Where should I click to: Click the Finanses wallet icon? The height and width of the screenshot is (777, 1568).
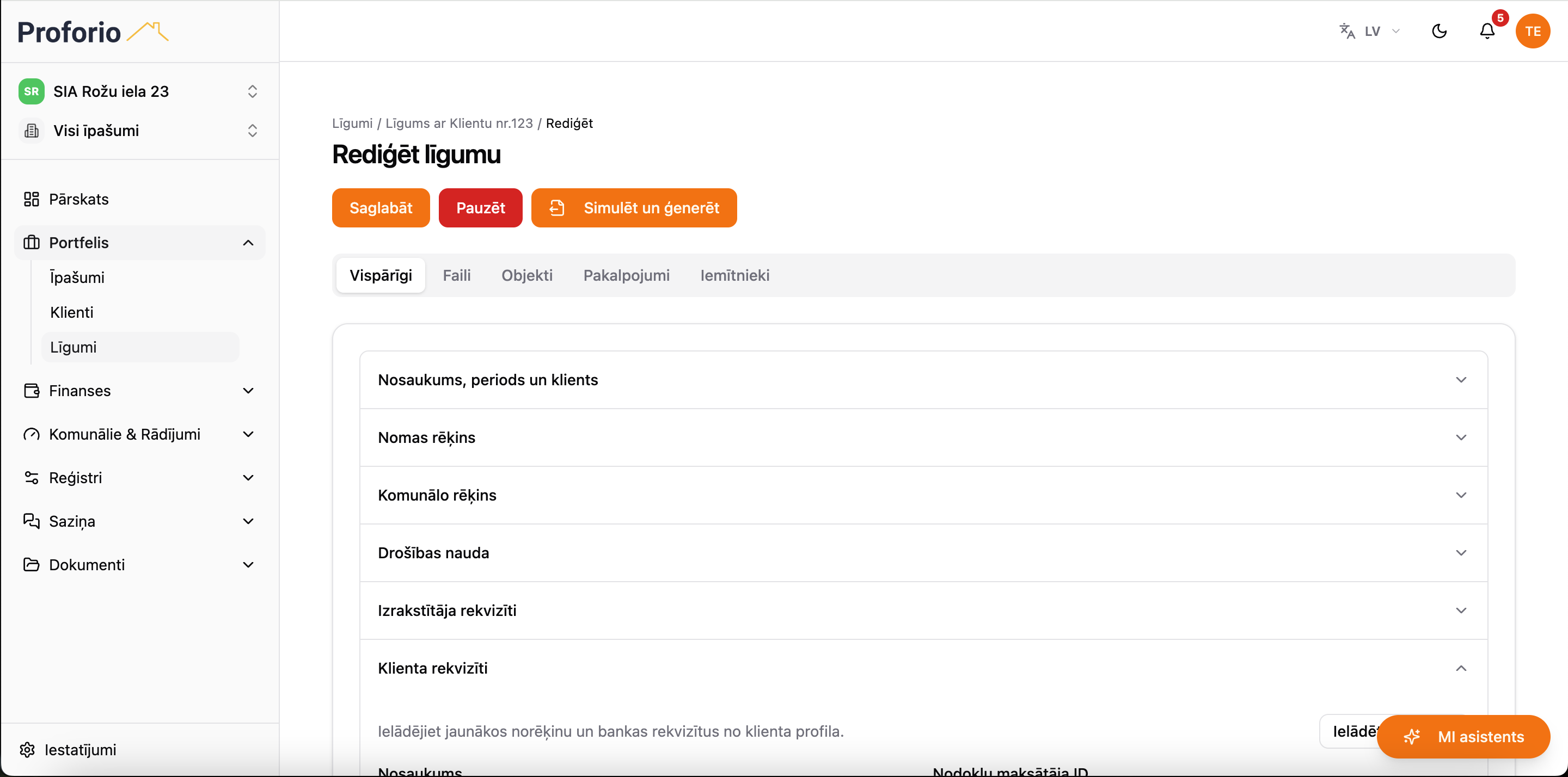(x=32, y=391)
